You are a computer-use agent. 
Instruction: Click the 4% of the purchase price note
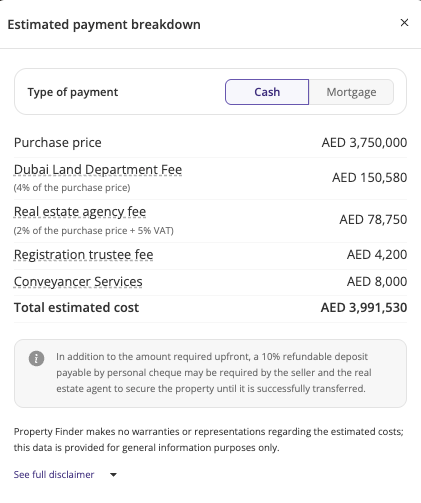tap(72, 188)
